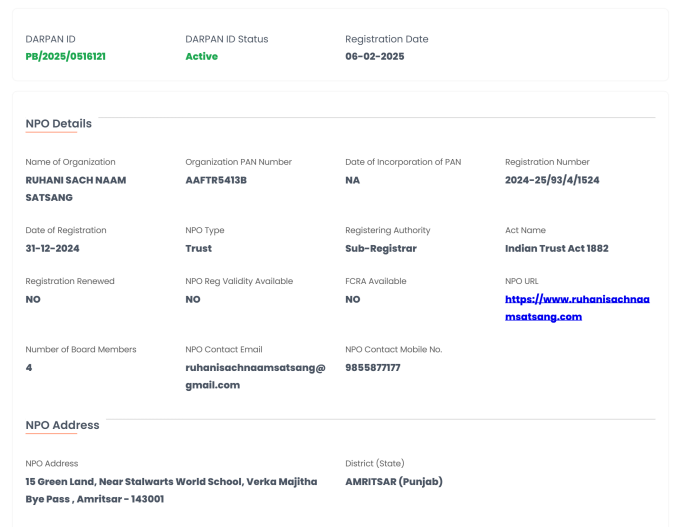The height and width of the screenshot is (527, 680).
Task: Select NO under FCRA Available
Action: (353, 299)
